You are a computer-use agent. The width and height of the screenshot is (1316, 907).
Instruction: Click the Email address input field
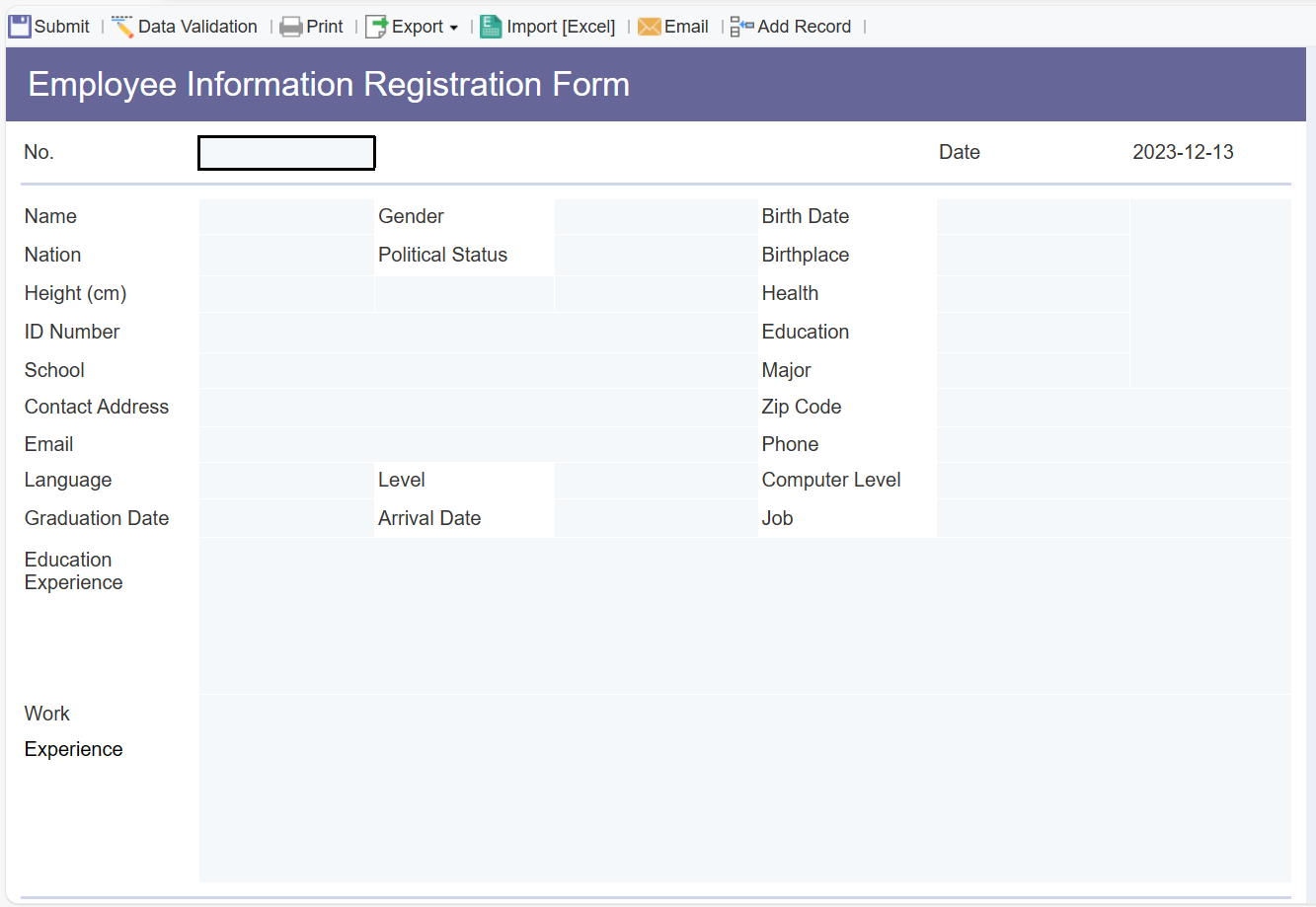pyautogui.click(x=478, y=444)
